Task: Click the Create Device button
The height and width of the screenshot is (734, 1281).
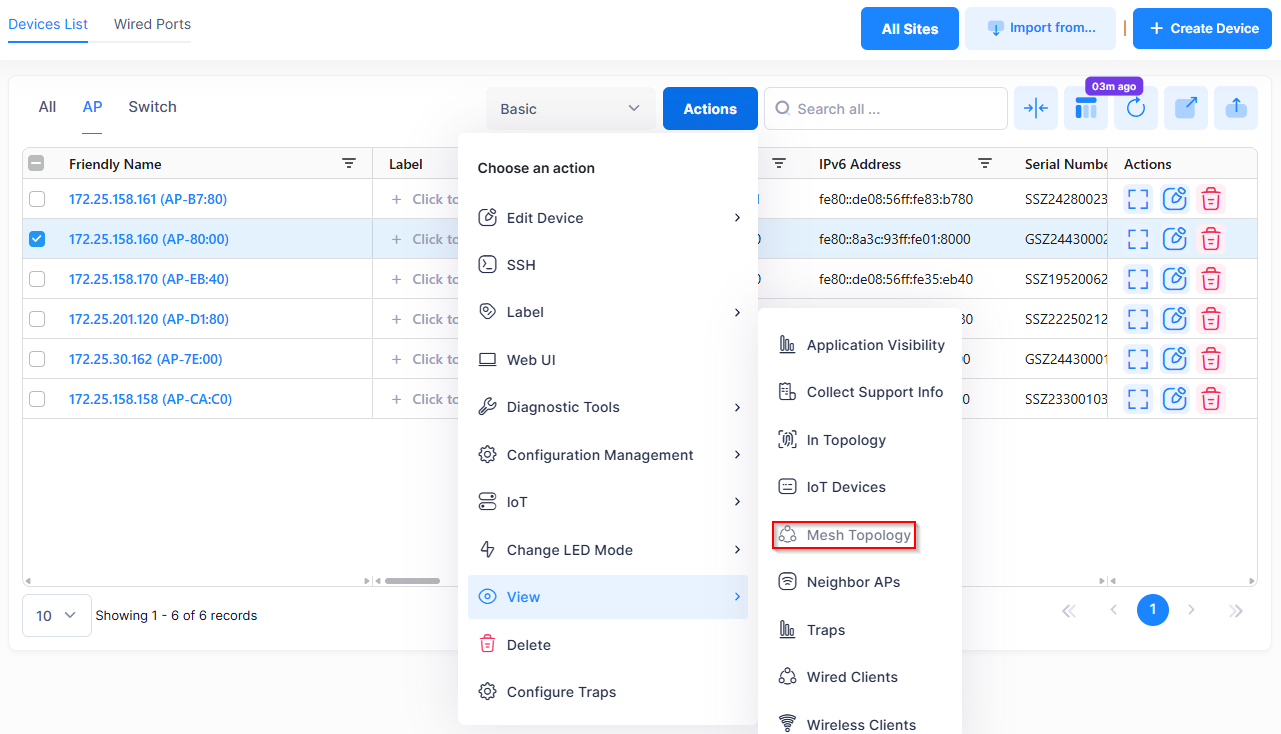Action: [x=1202, y=28]
